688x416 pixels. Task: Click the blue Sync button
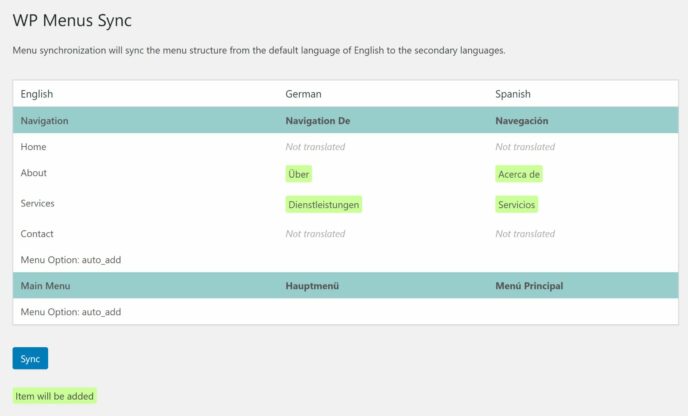tap(30, 358)
